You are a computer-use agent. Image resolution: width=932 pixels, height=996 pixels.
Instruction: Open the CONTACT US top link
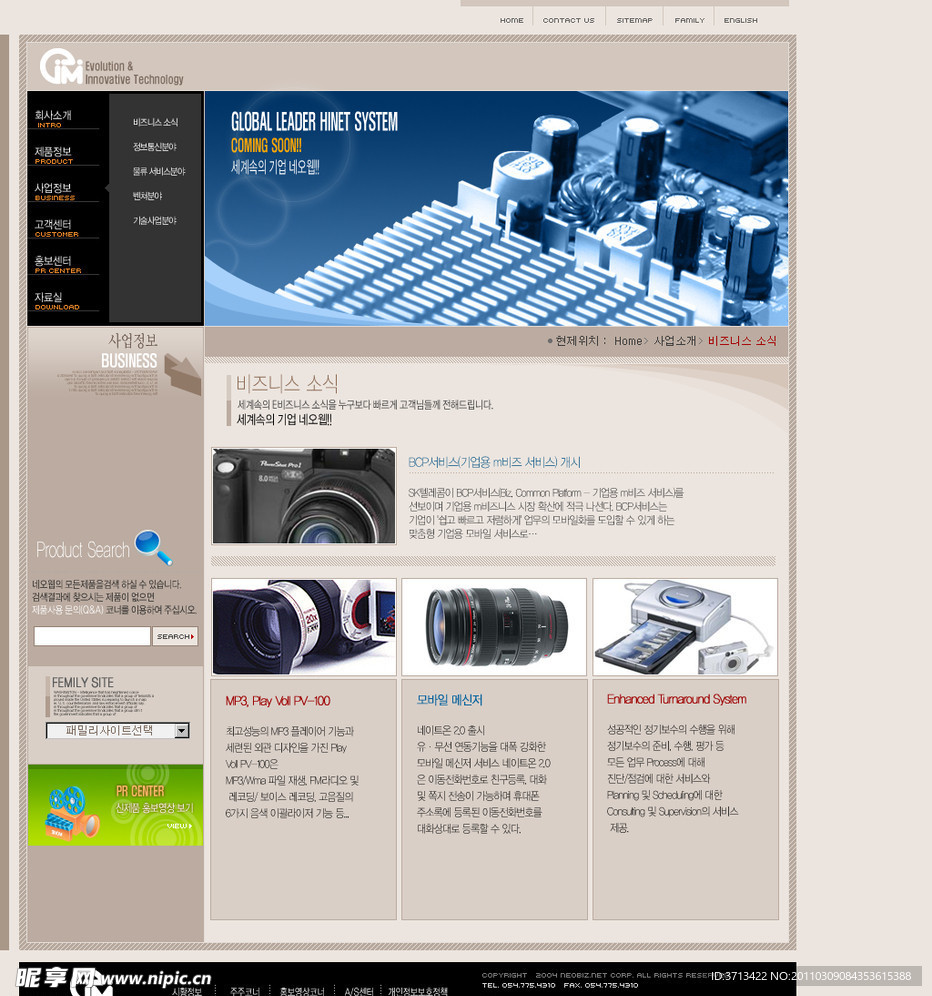tap(569, 20)
